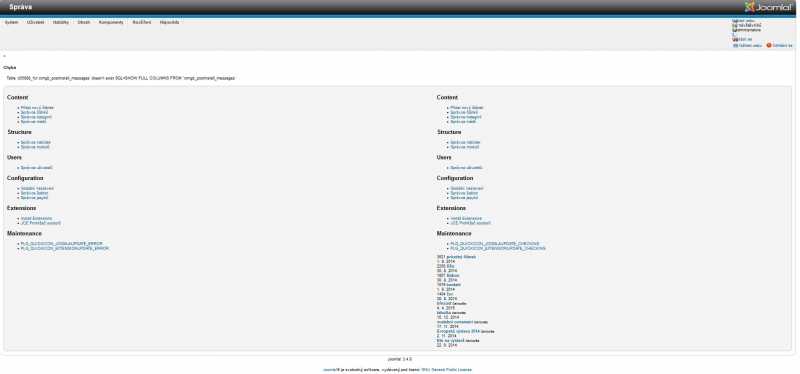Screen dimensions: 800x374
Task: Open the Rozšíření menu
Action: (142, 22)
